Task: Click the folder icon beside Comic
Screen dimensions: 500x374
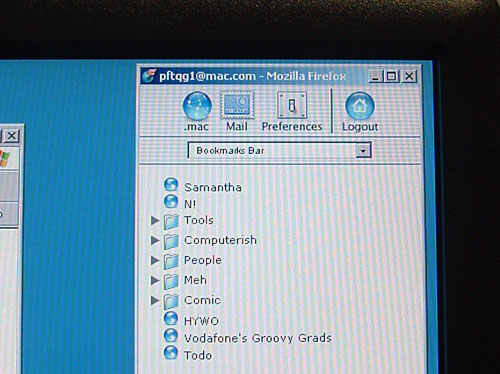Action: click(x=171, y=301)
